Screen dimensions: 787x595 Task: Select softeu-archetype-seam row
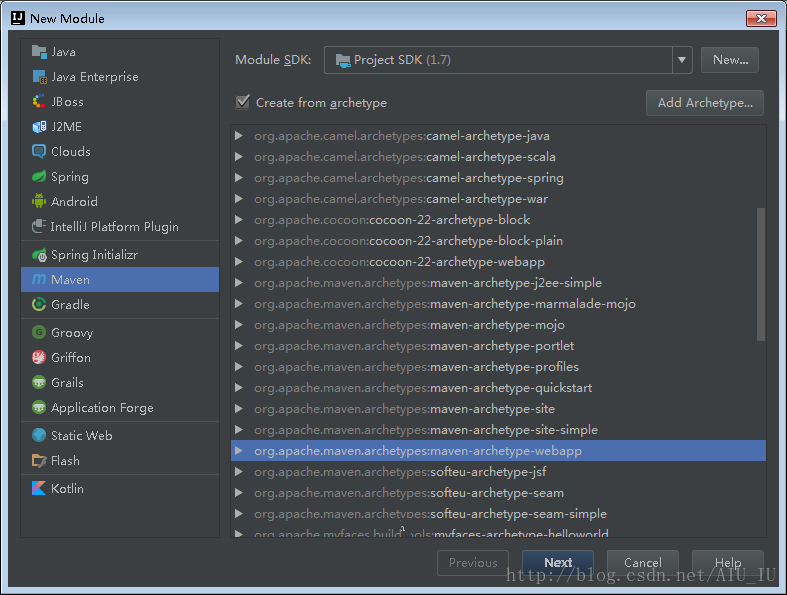tap(498, 493)
